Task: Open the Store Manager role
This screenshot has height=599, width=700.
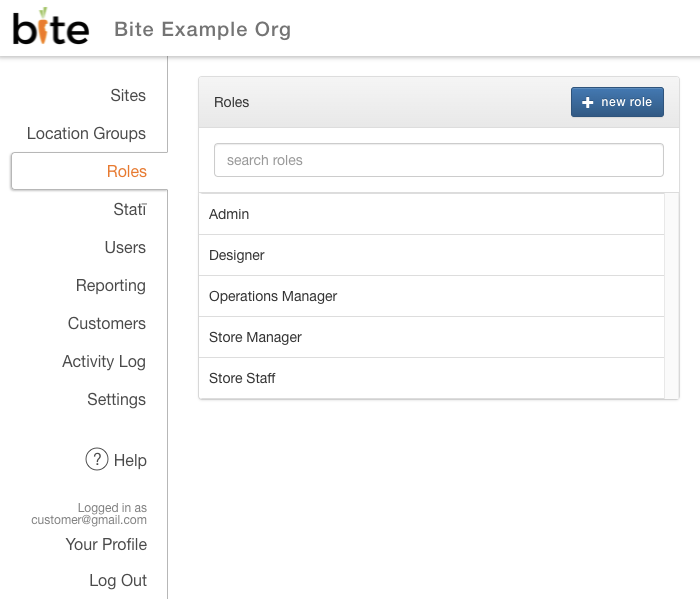Action: 432,337
